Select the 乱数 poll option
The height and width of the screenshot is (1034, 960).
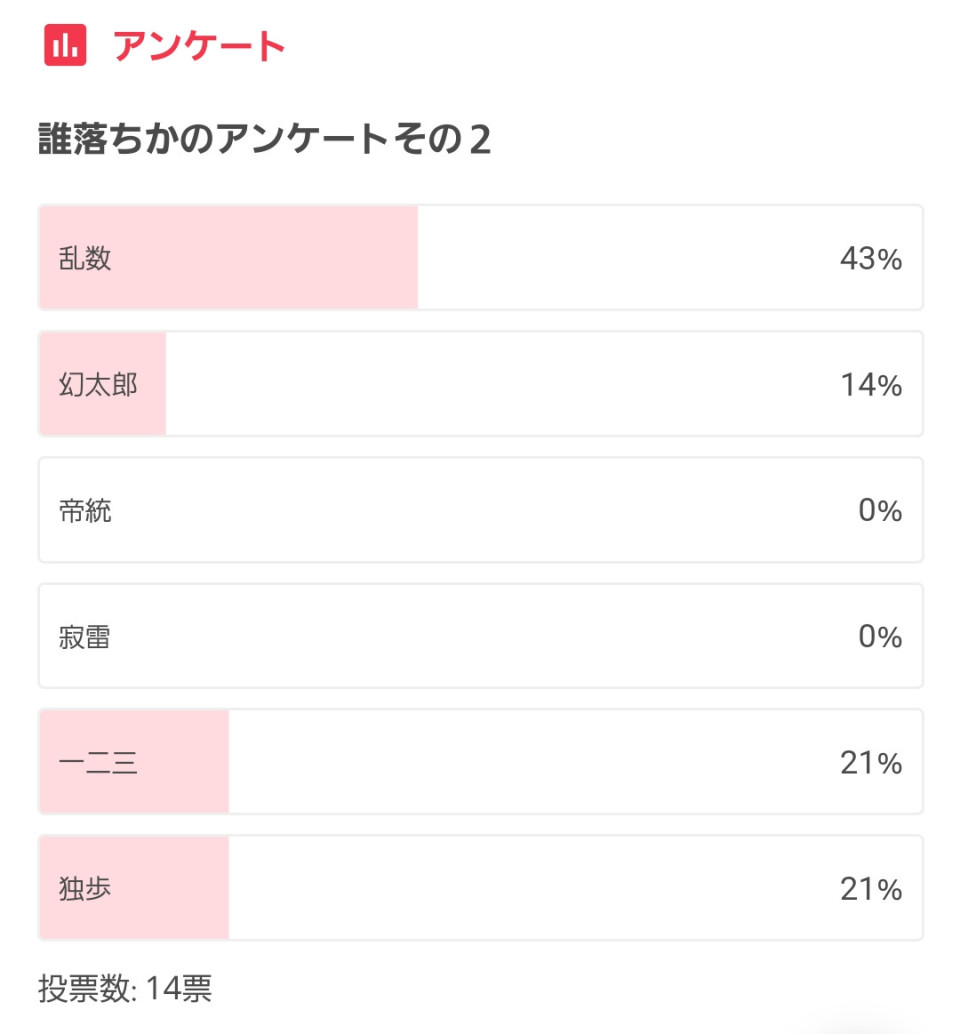[481, 258]
